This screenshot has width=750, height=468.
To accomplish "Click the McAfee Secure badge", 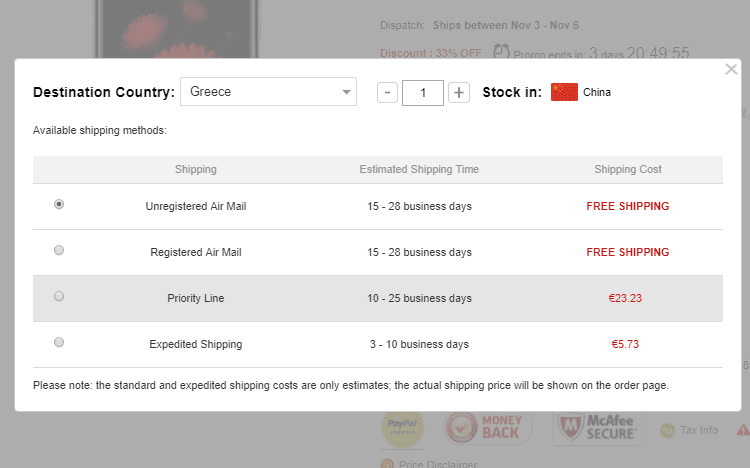I will (597, 429).
